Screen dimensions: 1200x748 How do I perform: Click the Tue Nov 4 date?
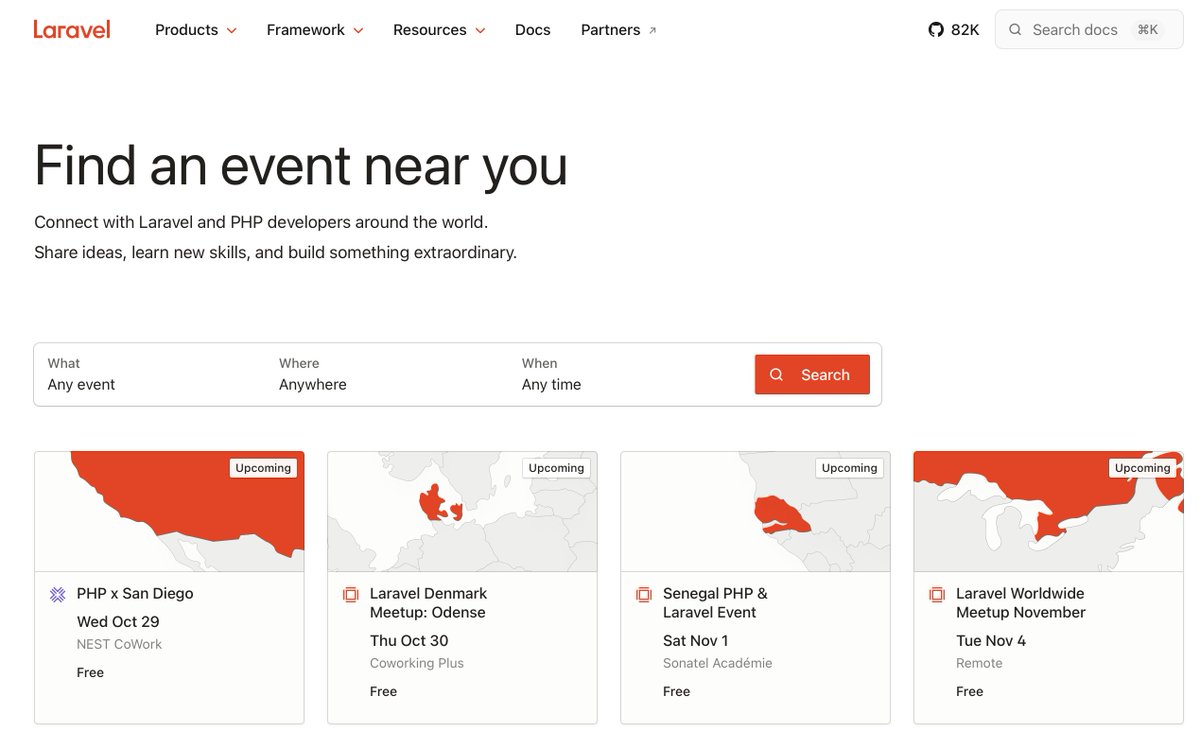[991, 641]
